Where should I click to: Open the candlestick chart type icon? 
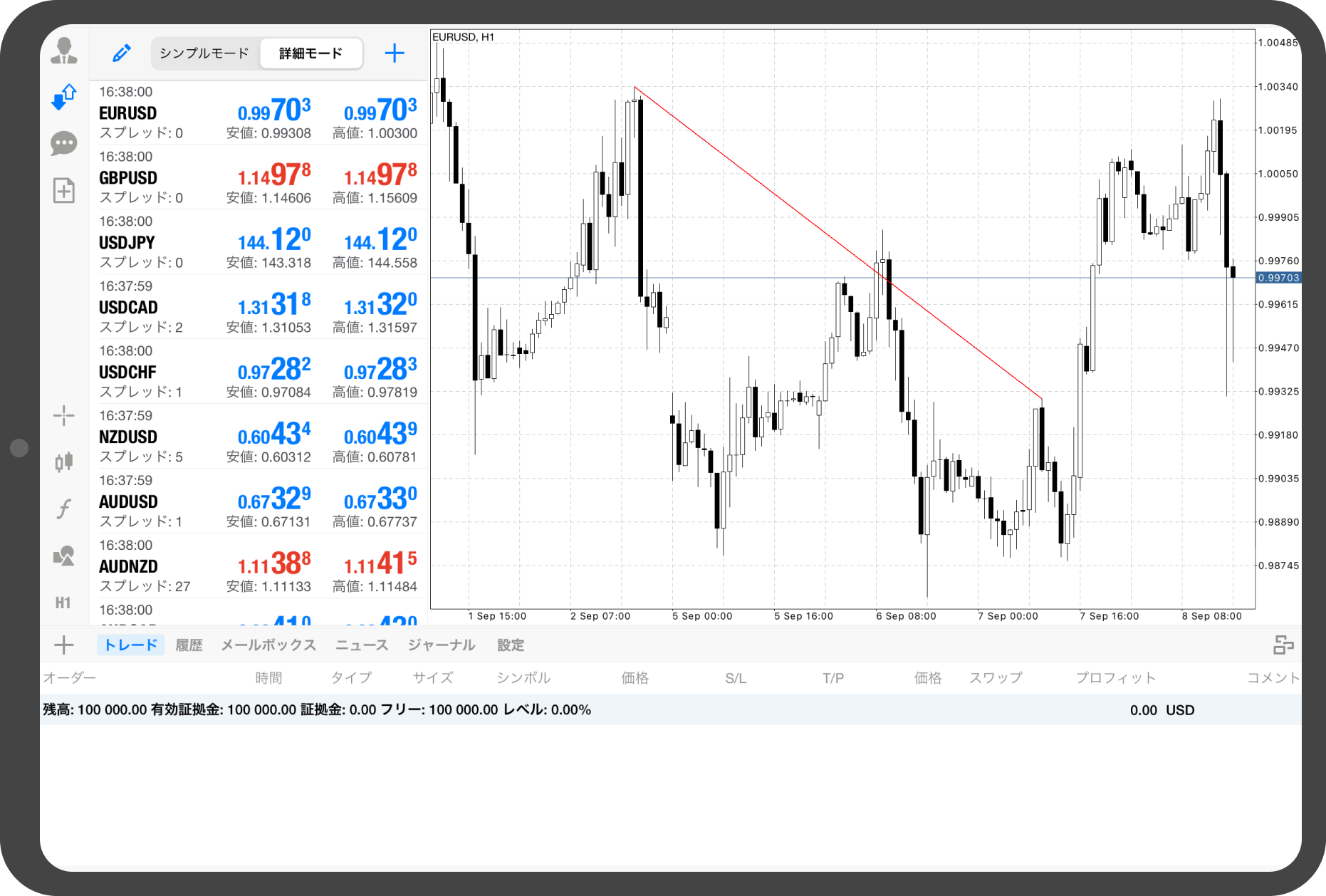tap(64, 462)
